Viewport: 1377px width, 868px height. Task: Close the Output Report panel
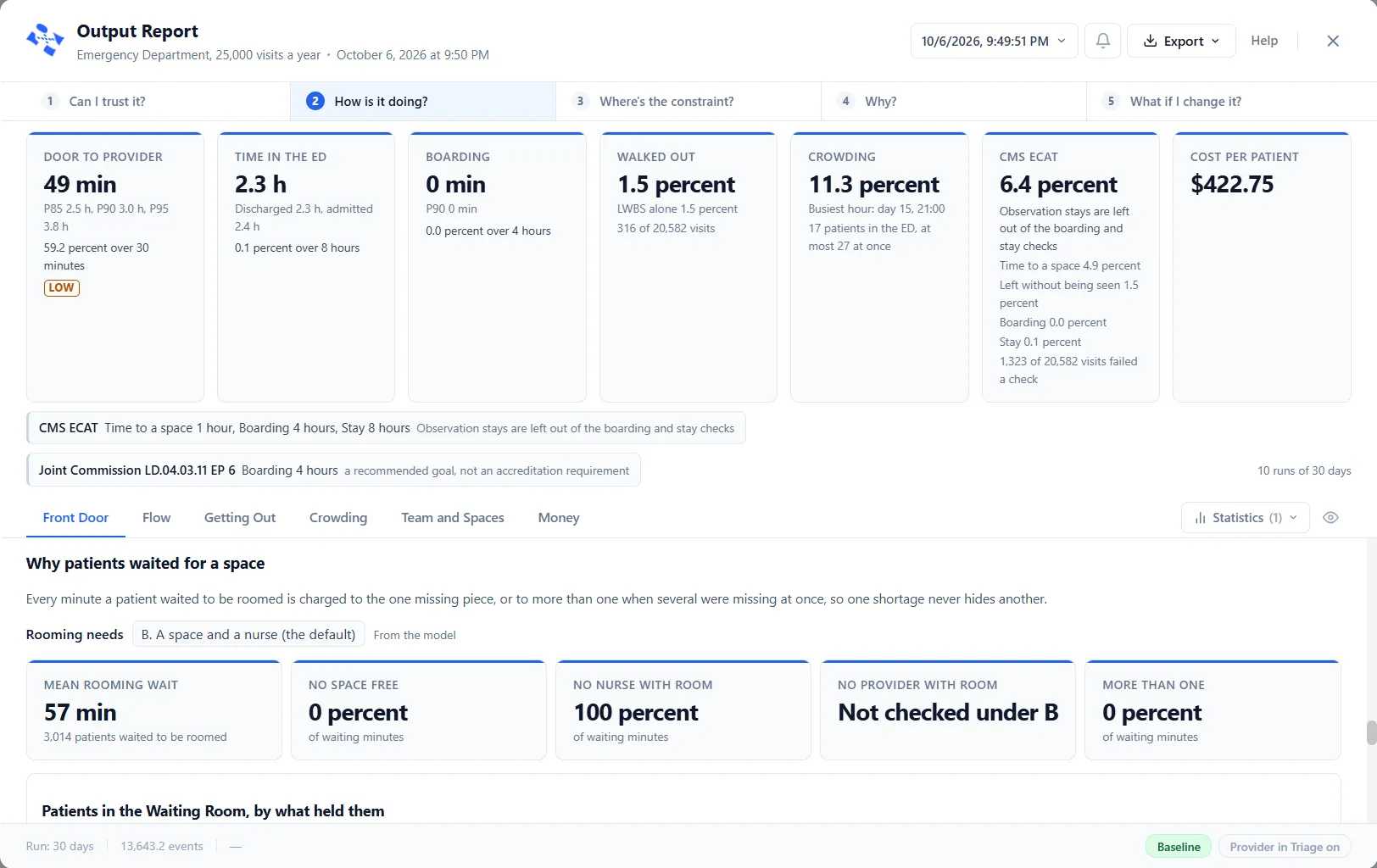click(x=1333, y=41)
